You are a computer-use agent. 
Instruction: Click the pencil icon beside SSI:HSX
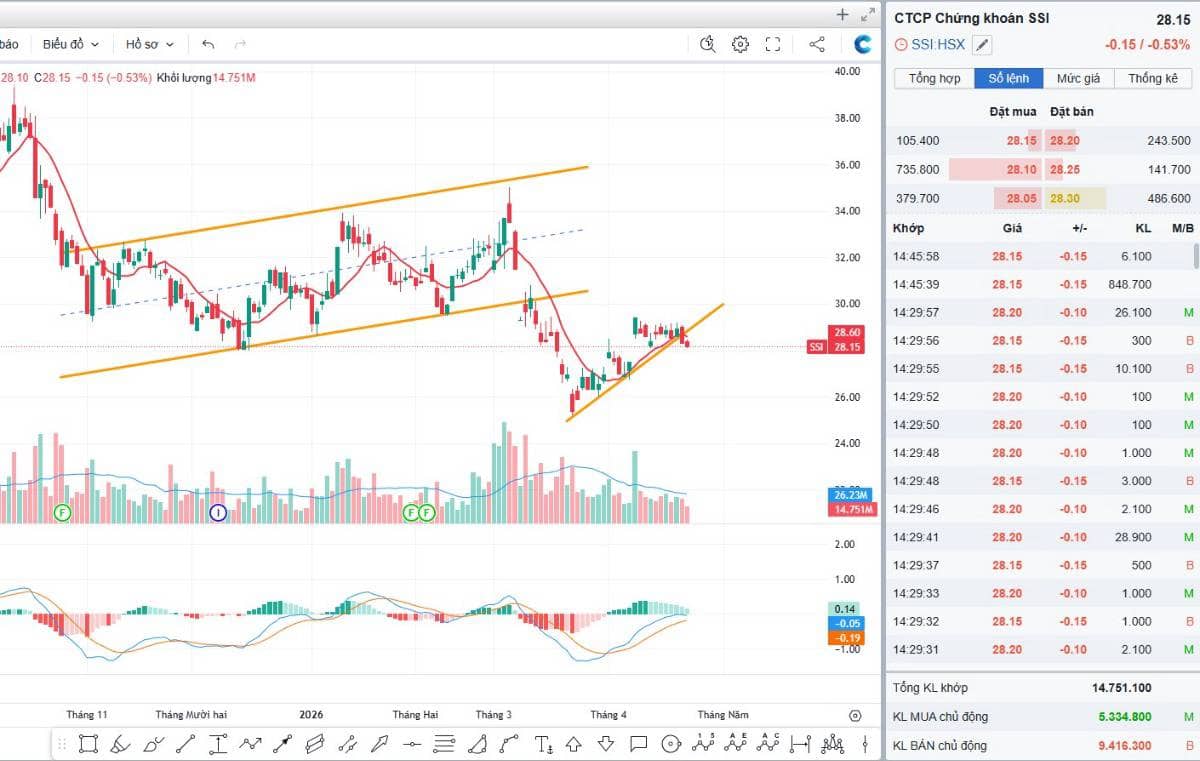click(x=982, y=44)
